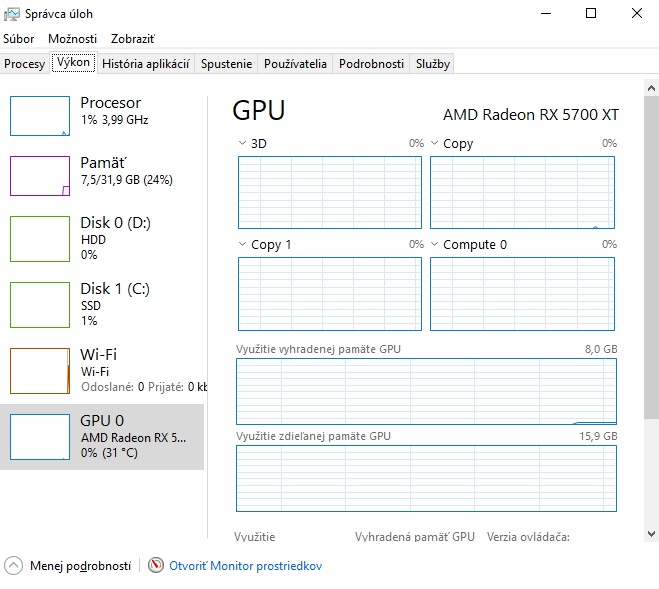659x589 pixels.
Task: Click the Resource Monitor icon
Action: pos(155,565)
